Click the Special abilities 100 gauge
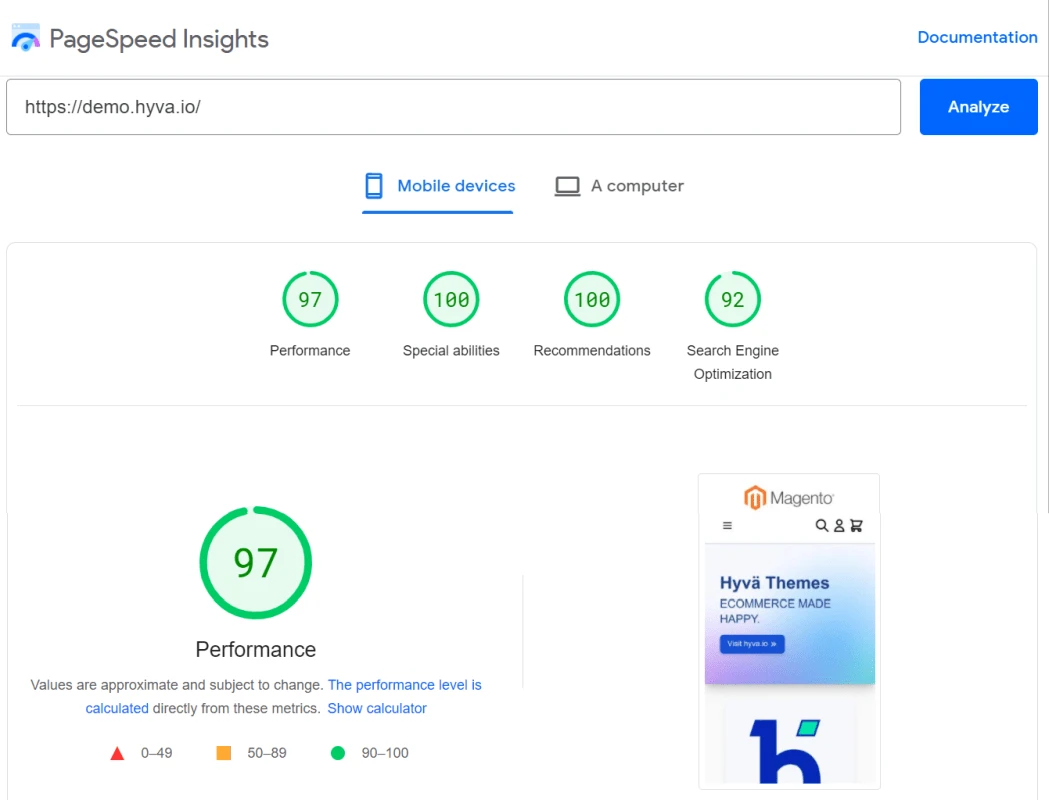Image resolution: width=1049 pixels, height=800 pixels. 451,299
